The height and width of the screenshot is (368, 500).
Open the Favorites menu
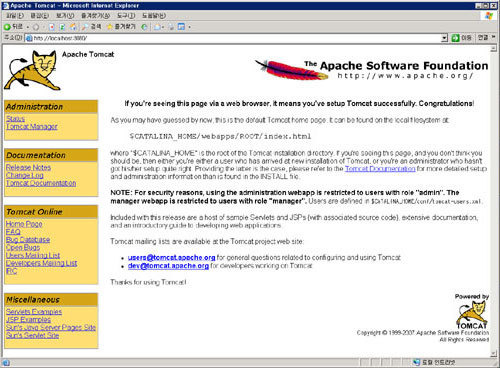tap(95, 16)
